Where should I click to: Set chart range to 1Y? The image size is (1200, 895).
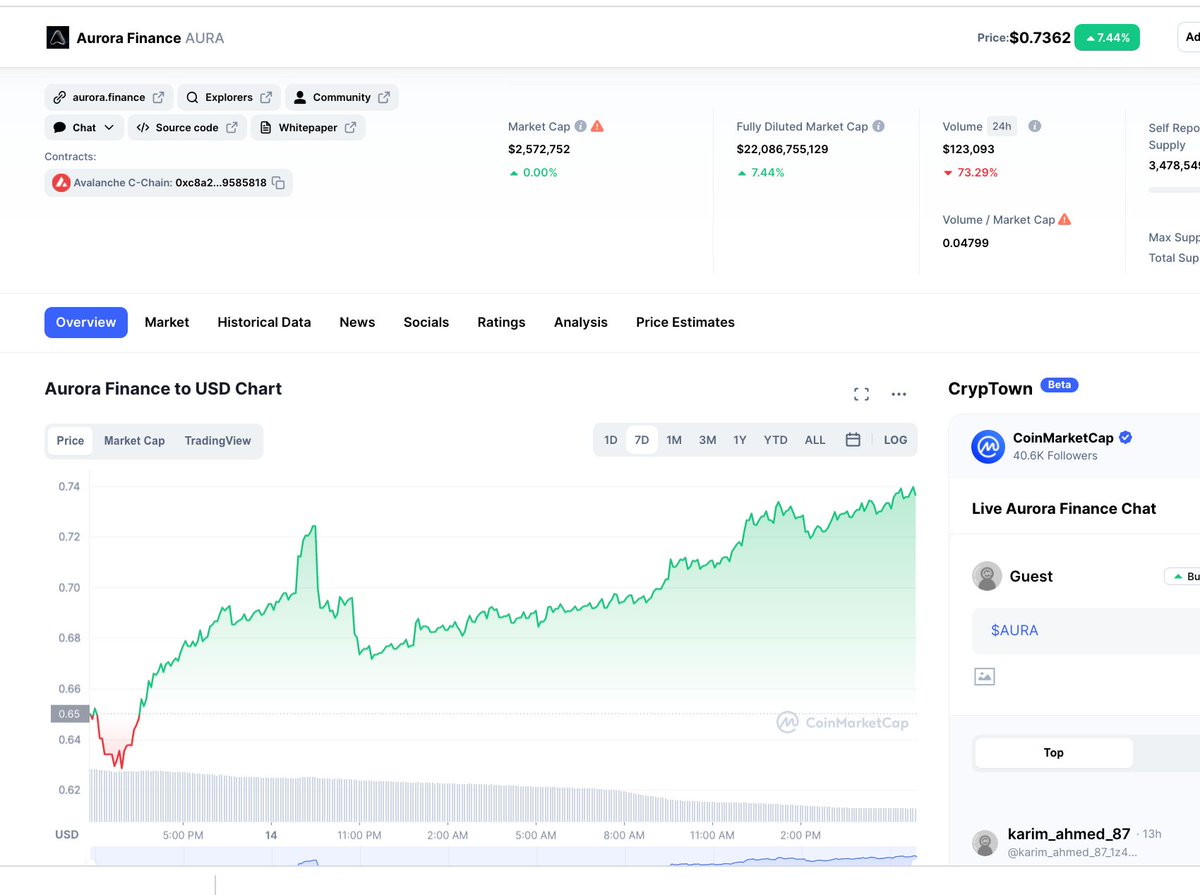740,440
